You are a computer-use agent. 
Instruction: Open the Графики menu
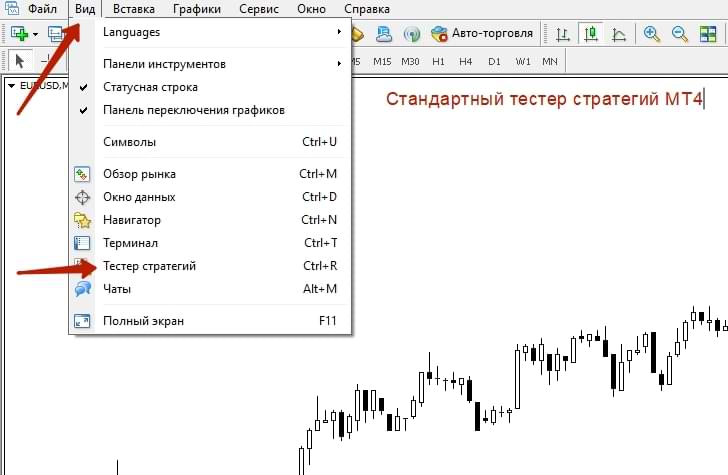tap(196, 8)
